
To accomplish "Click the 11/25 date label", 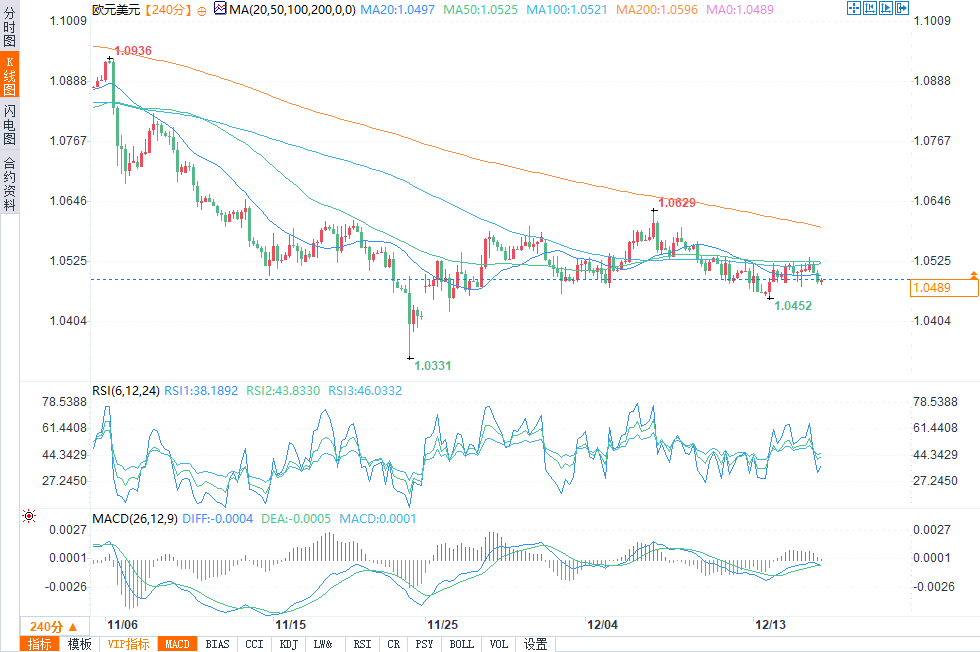I will (442, 624).
